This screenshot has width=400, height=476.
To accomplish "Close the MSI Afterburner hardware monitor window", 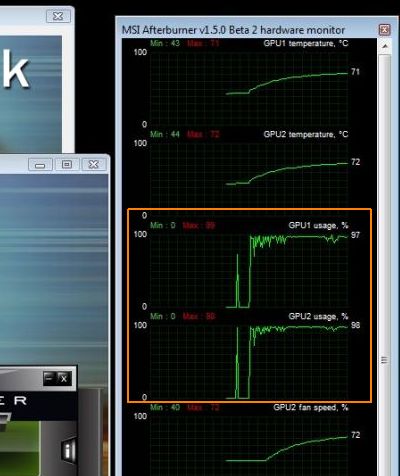I will coord(384,30).
